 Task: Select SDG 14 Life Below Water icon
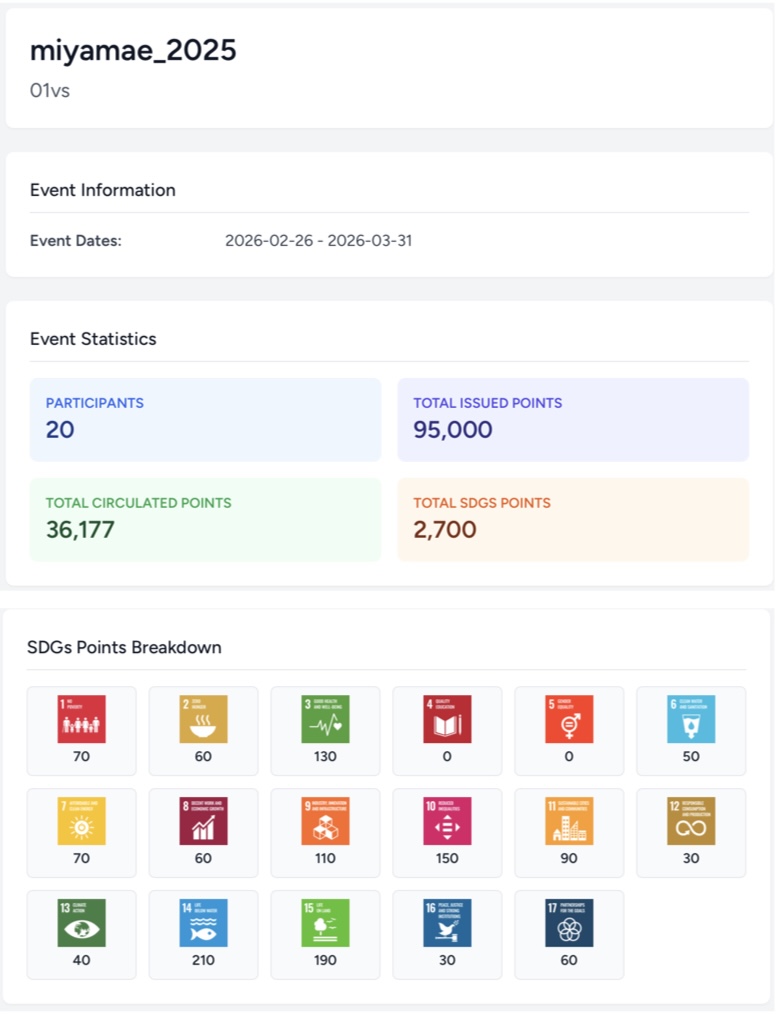click(x=204, y=923)
